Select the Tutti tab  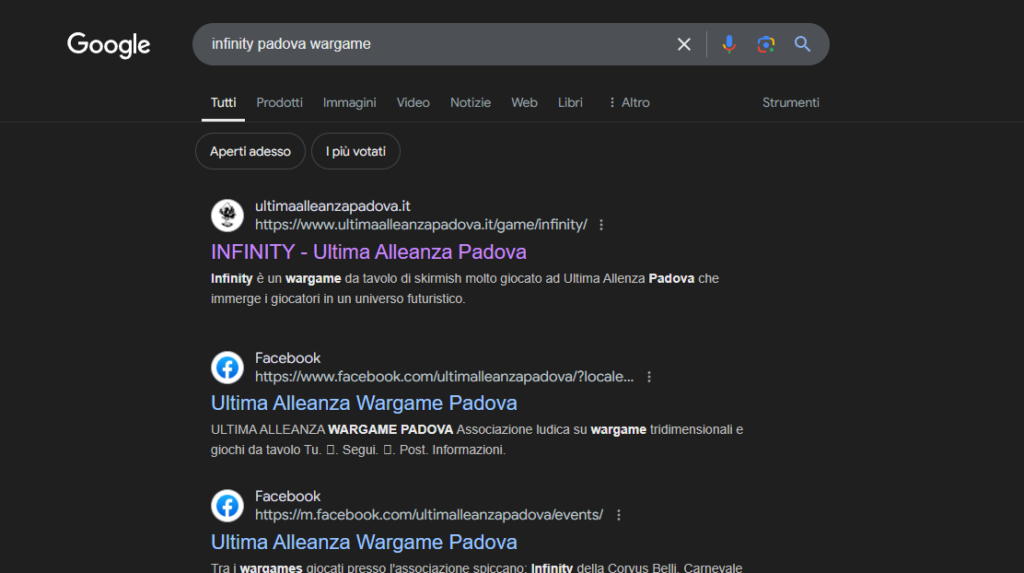[x=223, y=103]
